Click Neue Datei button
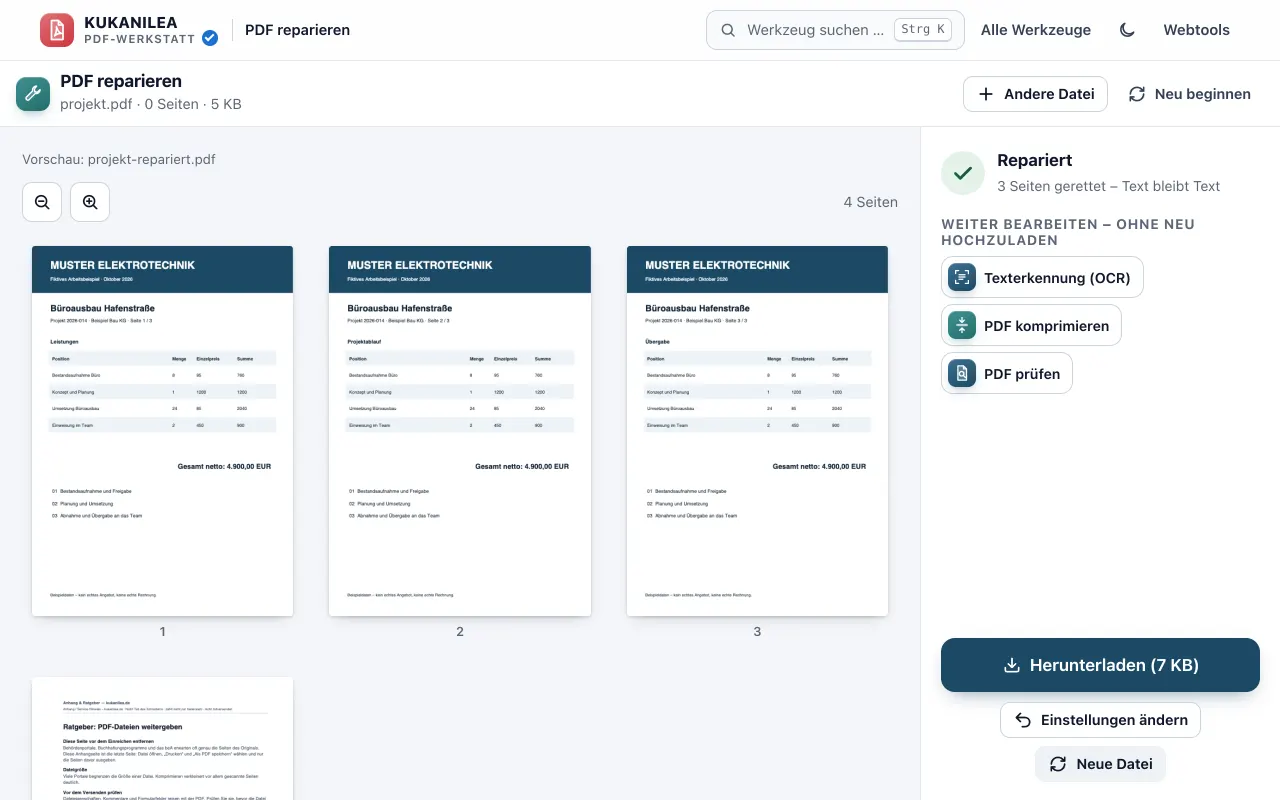Image resolution: width=1280 pixels, height=800 pixels. click(1100, 764)
